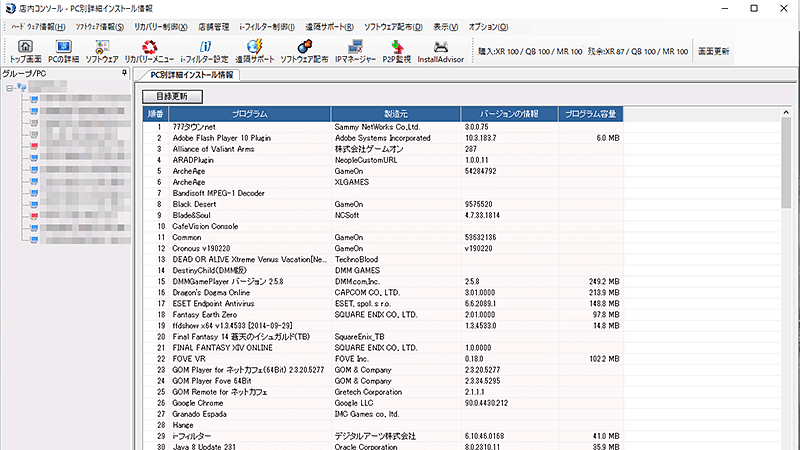Select ffdshow x64 program row
This screenshot has height=450, width=800.
[x=383, y=326]
